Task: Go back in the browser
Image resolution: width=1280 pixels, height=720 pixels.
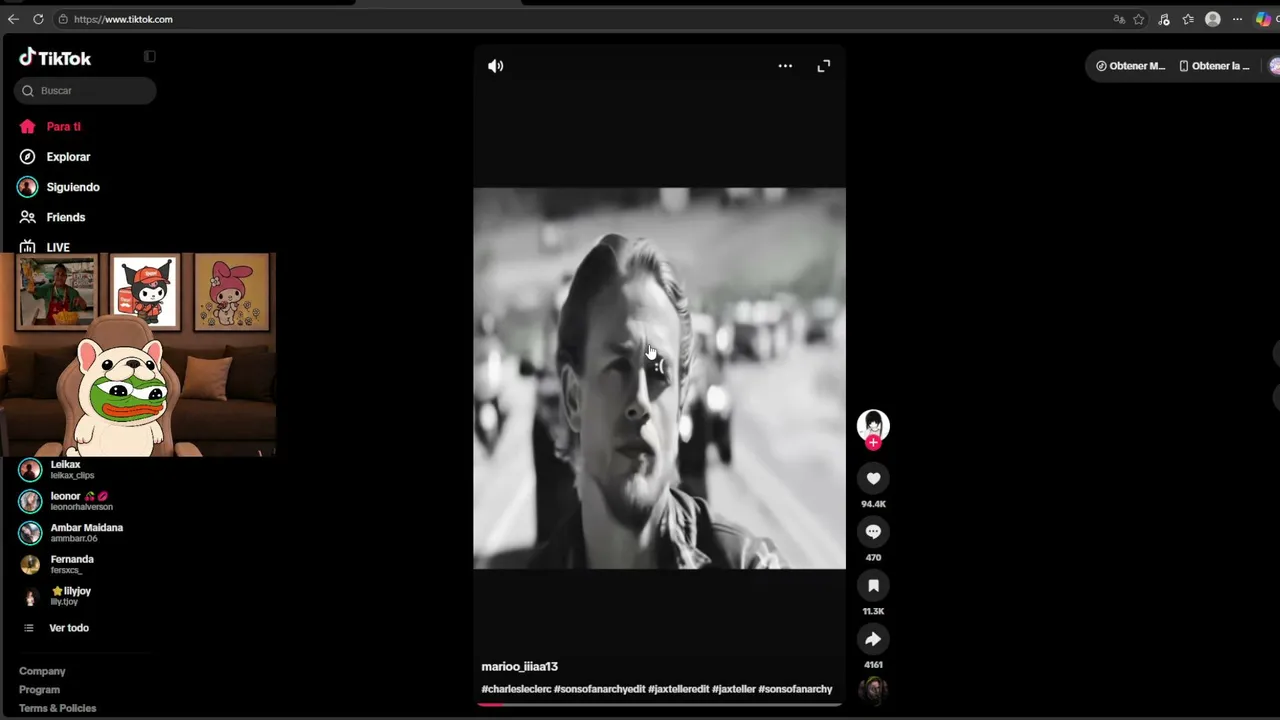Action: (13, 19)
